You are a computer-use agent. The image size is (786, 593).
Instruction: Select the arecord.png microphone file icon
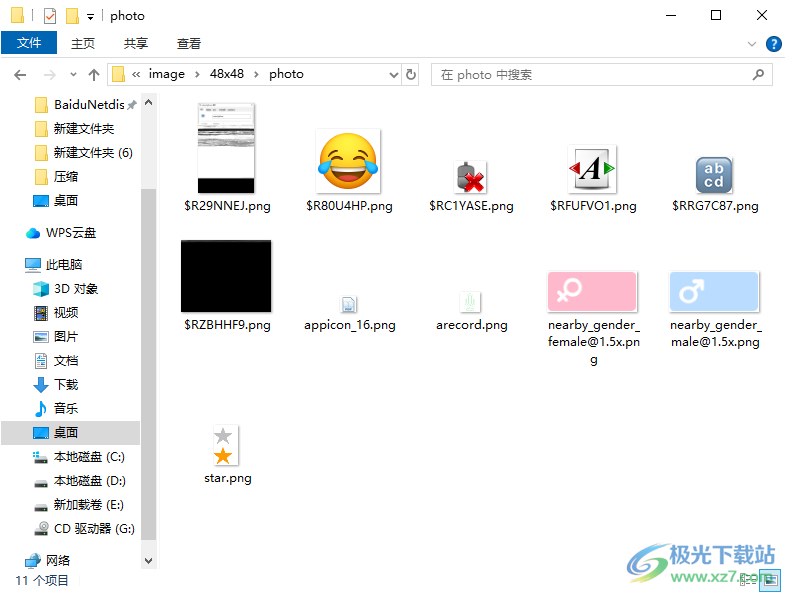470,302
